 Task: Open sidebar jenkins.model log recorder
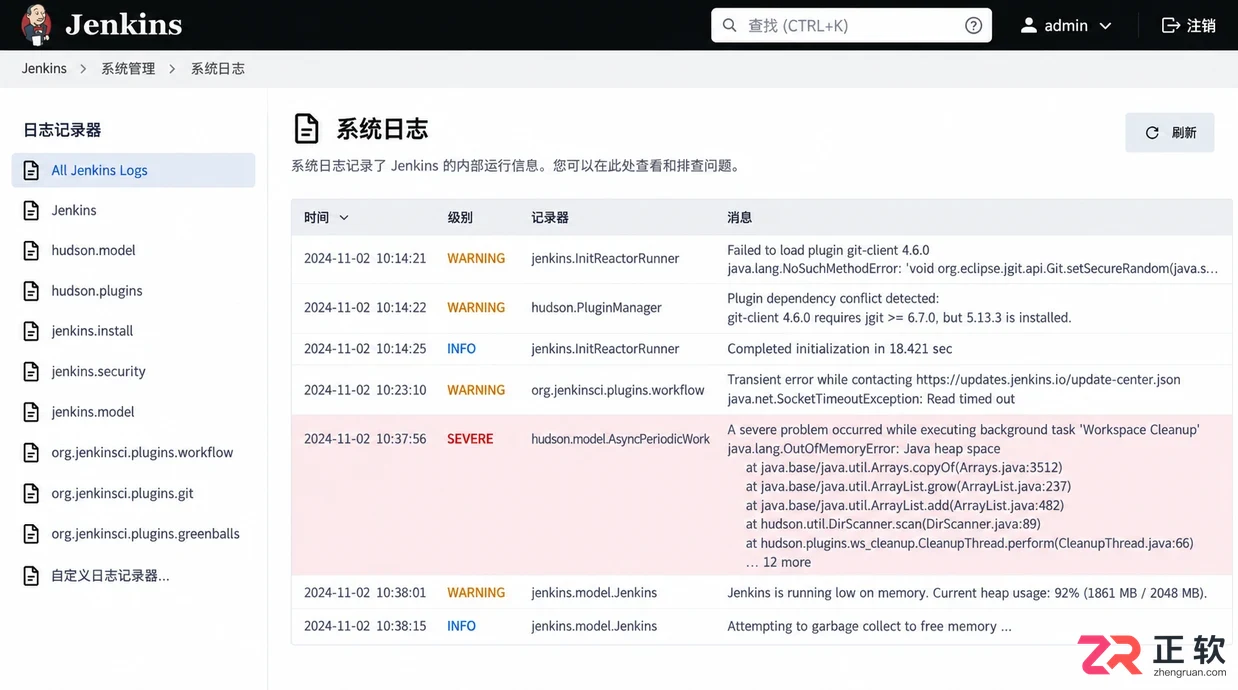pyautogui.click(x=93, y=412)
